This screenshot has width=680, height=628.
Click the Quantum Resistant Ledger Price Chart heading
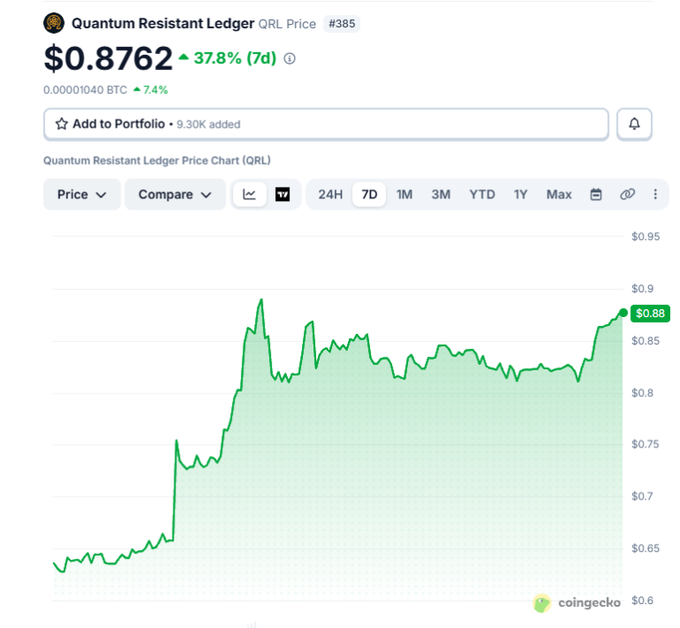pyautogui.click(x=157, y=160)
